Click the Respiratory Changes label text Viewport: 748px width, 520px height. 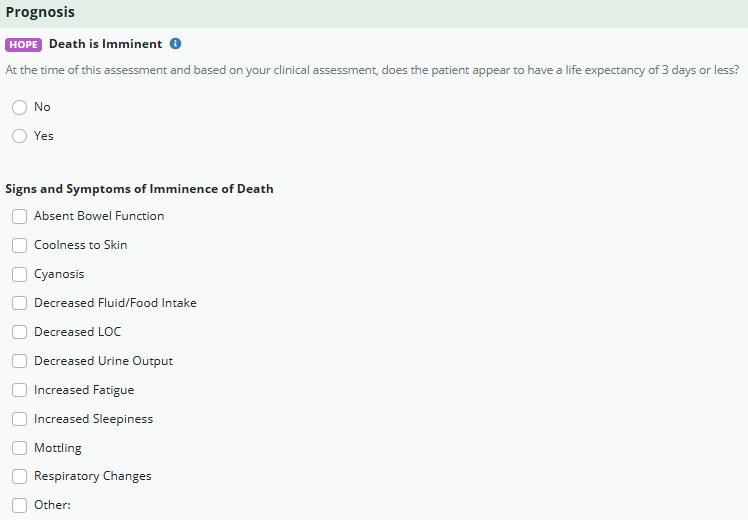click(x=93, y=477)
